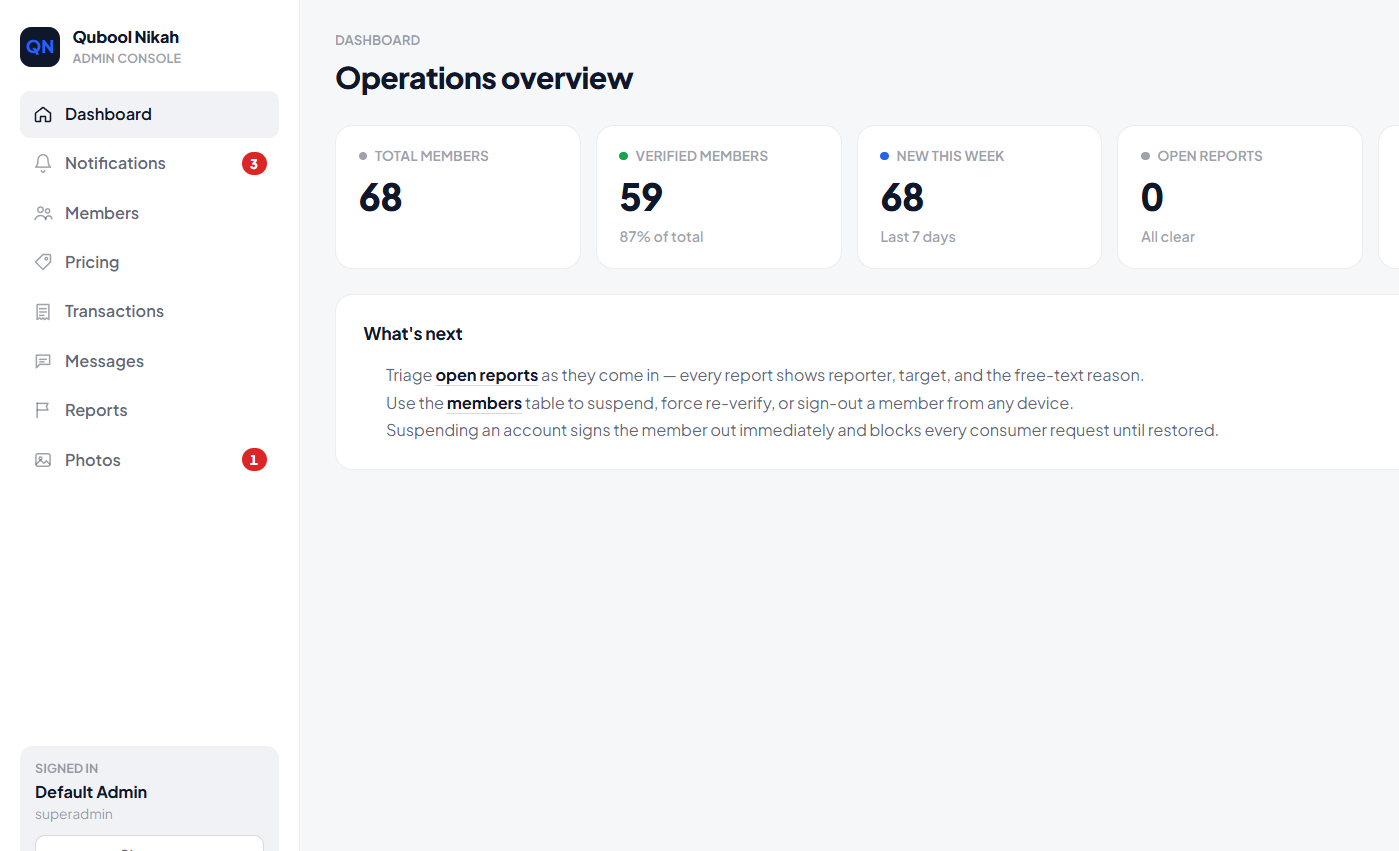
Task: Click the Notifications bell icon
Action: (x=43, y=163)
